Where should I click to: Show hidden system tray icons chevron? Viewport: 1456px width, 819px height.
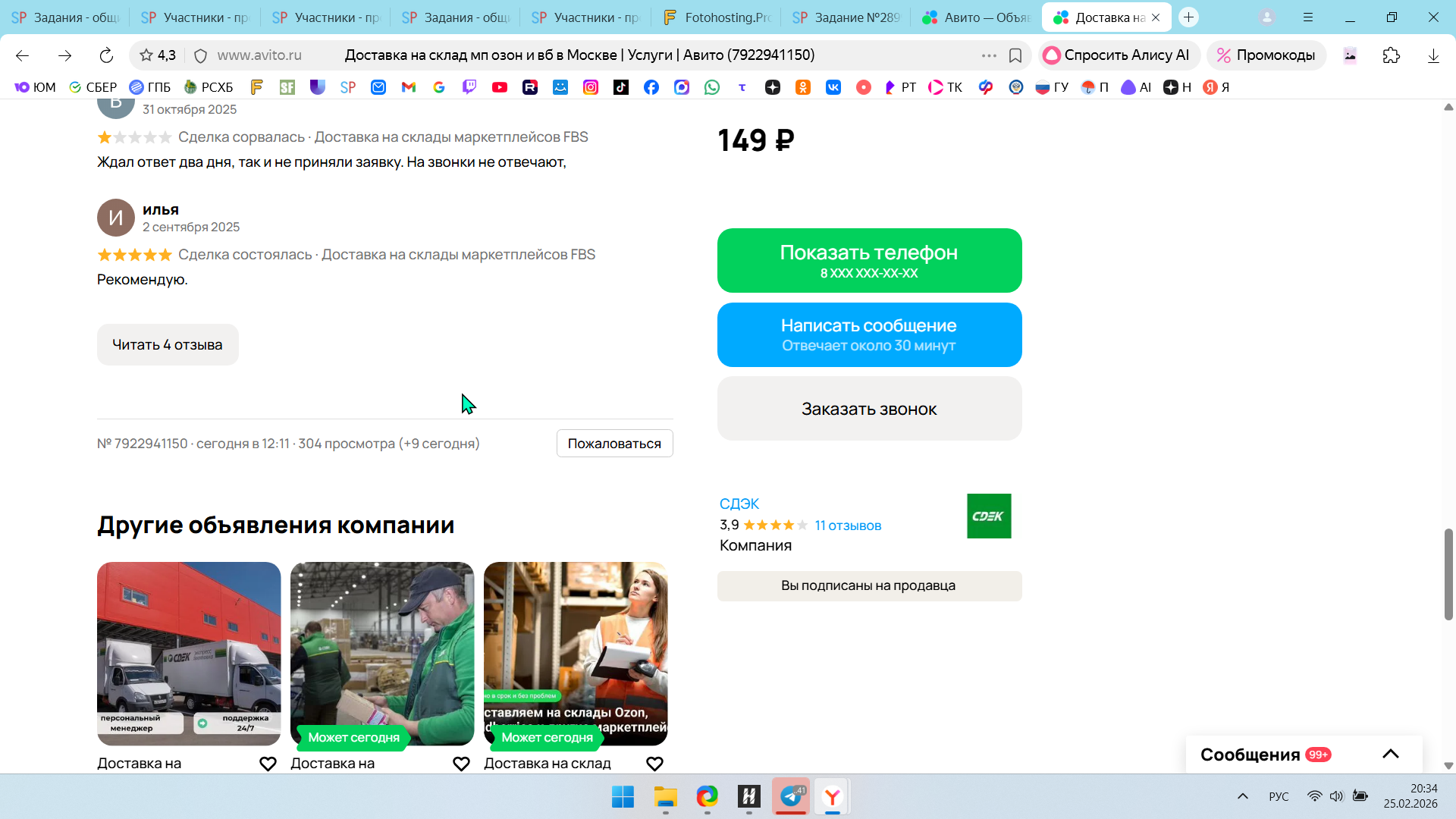tap(1242, 796)
